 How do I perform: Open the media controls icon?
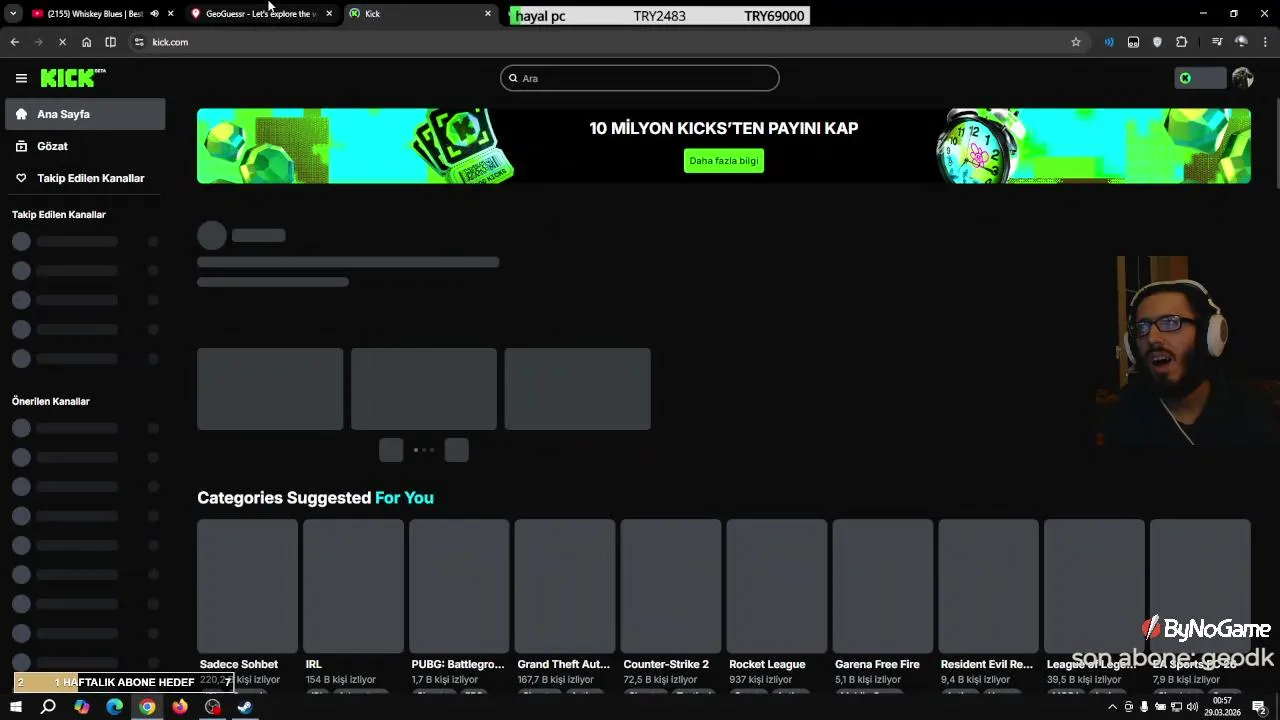(x=1217, y=42)
